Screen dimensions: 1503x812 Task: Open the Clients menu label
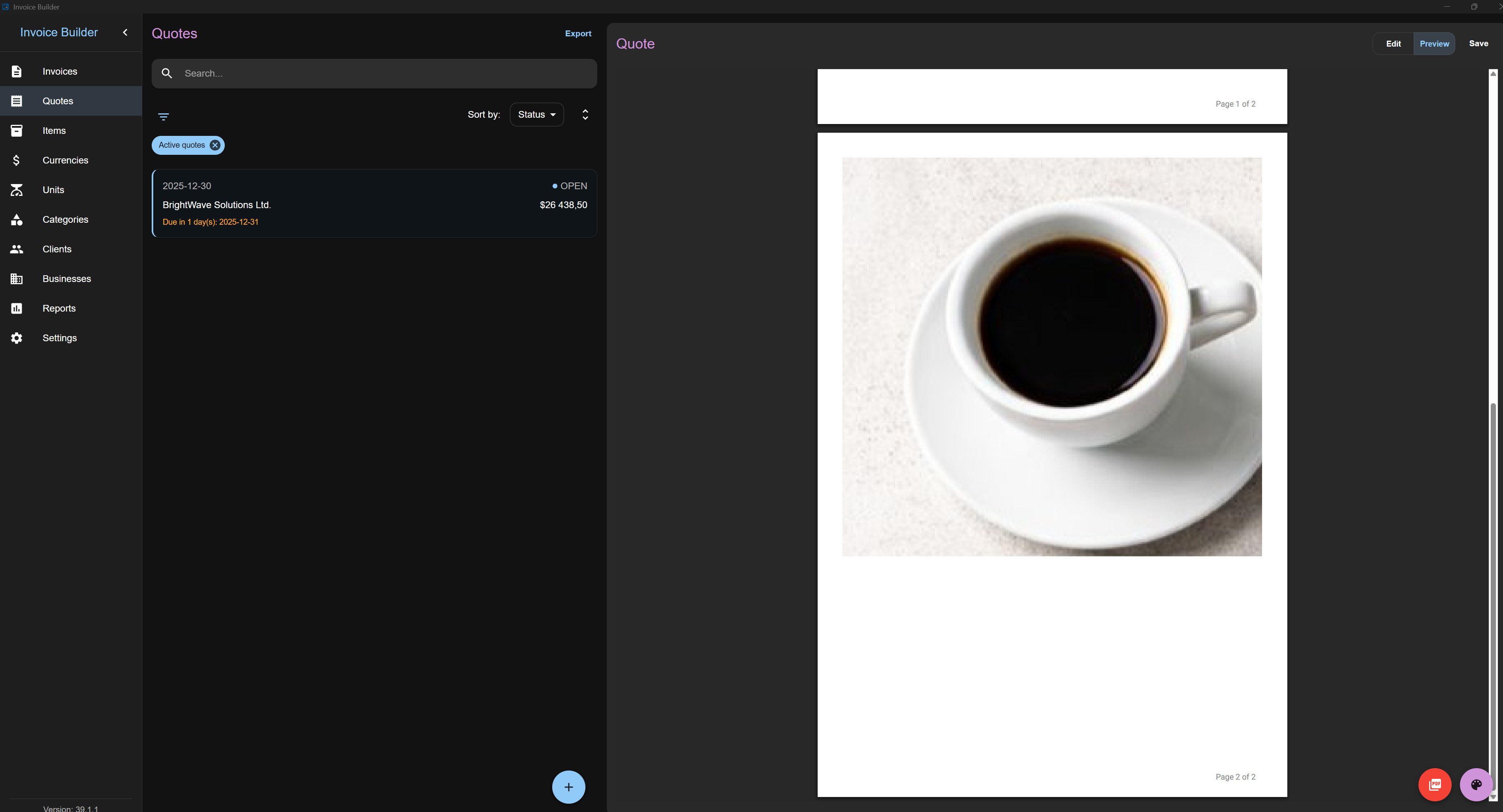tap(57, 249)
